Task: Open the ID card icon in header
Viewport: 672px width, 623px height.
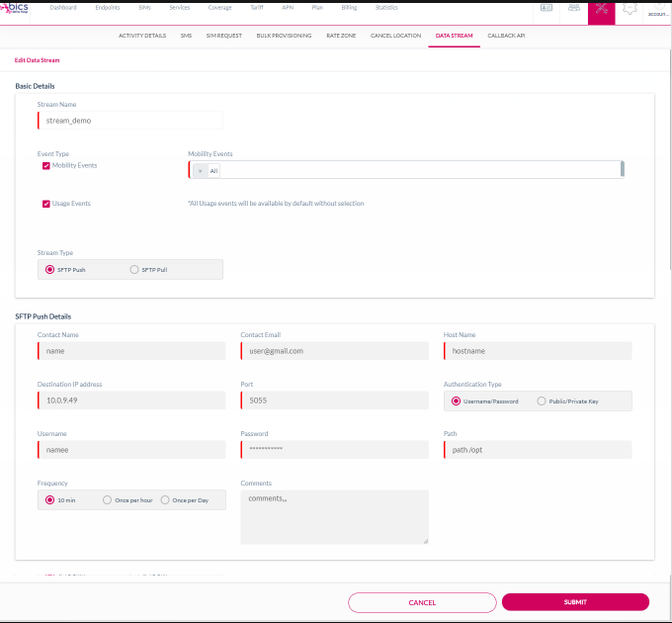Action: coord(546,7)
